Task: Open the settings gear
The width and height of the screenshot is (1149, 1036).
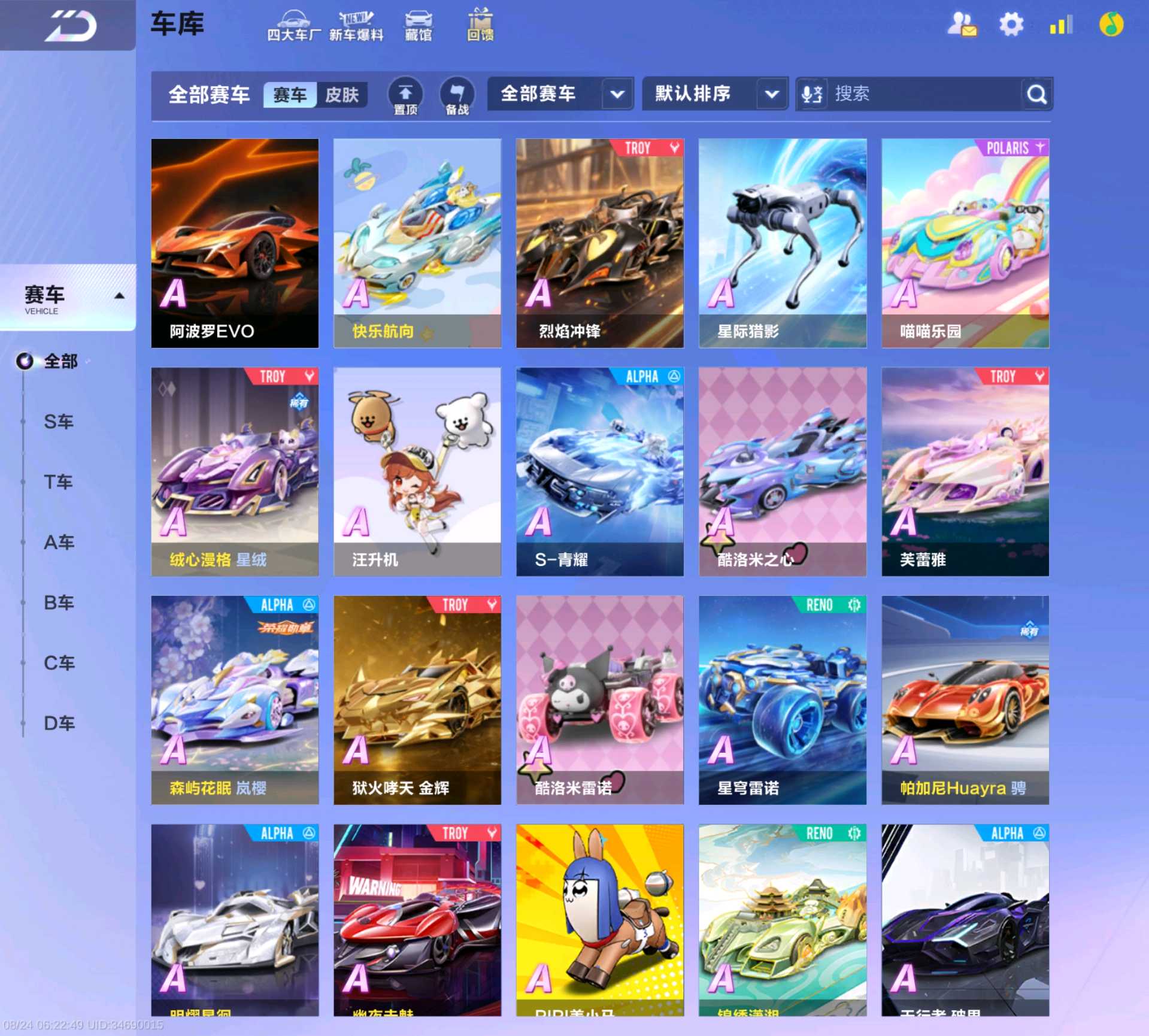Action: tap(1011, 25)
